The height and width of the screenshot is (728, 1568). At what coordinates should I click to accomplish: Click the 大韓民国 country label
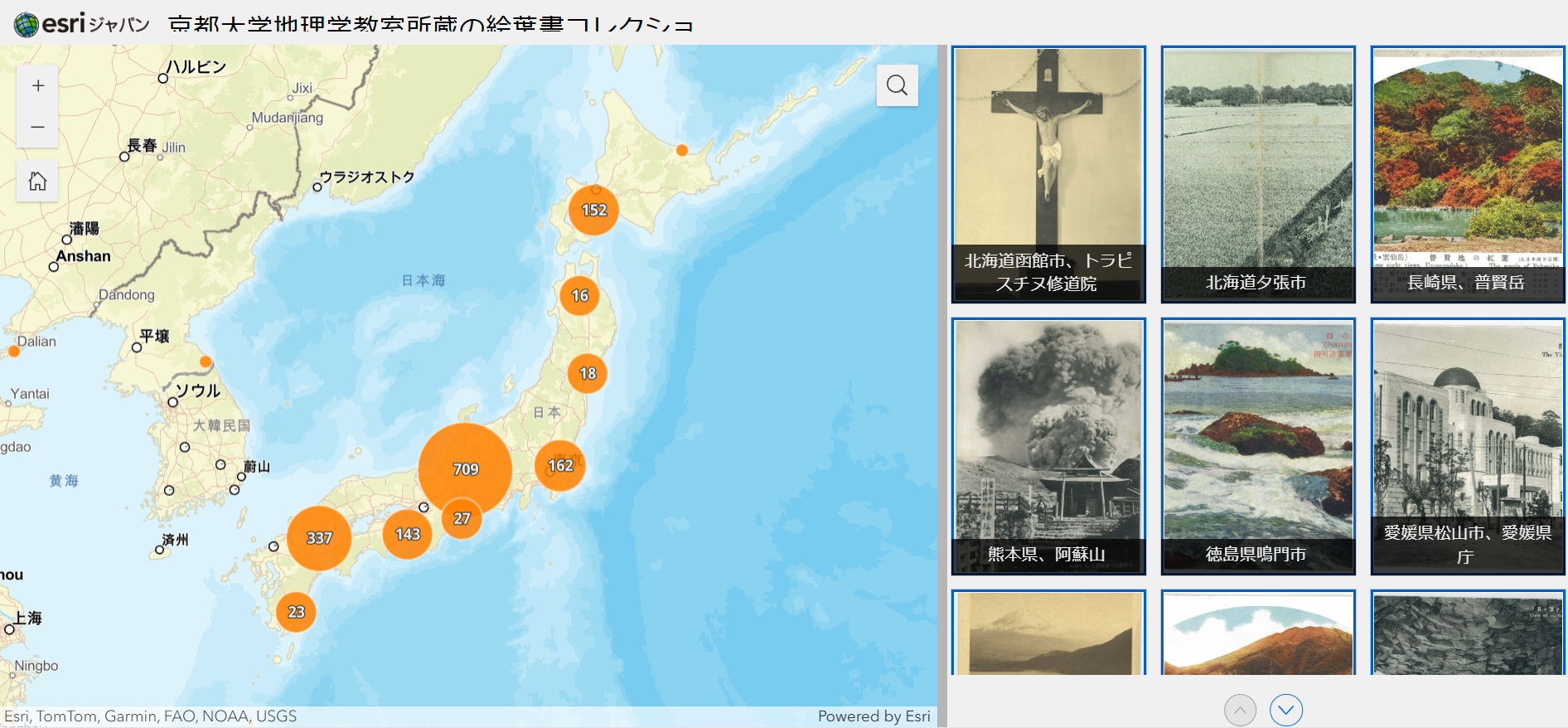[x=221, y=425]
